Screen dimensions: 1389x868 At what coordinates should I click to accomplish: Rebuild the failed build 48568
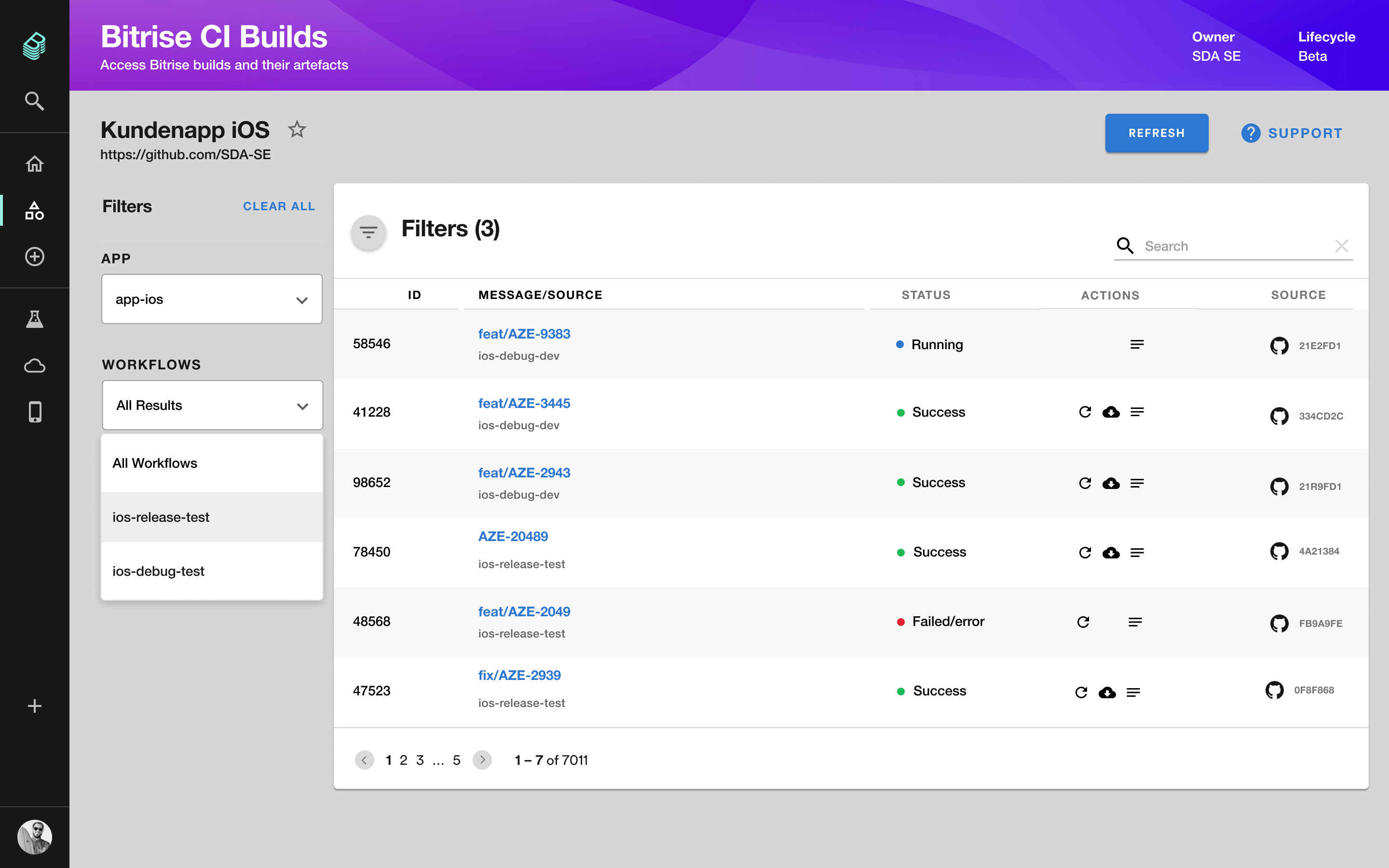pyautogui.click(x=1083, y=622)
